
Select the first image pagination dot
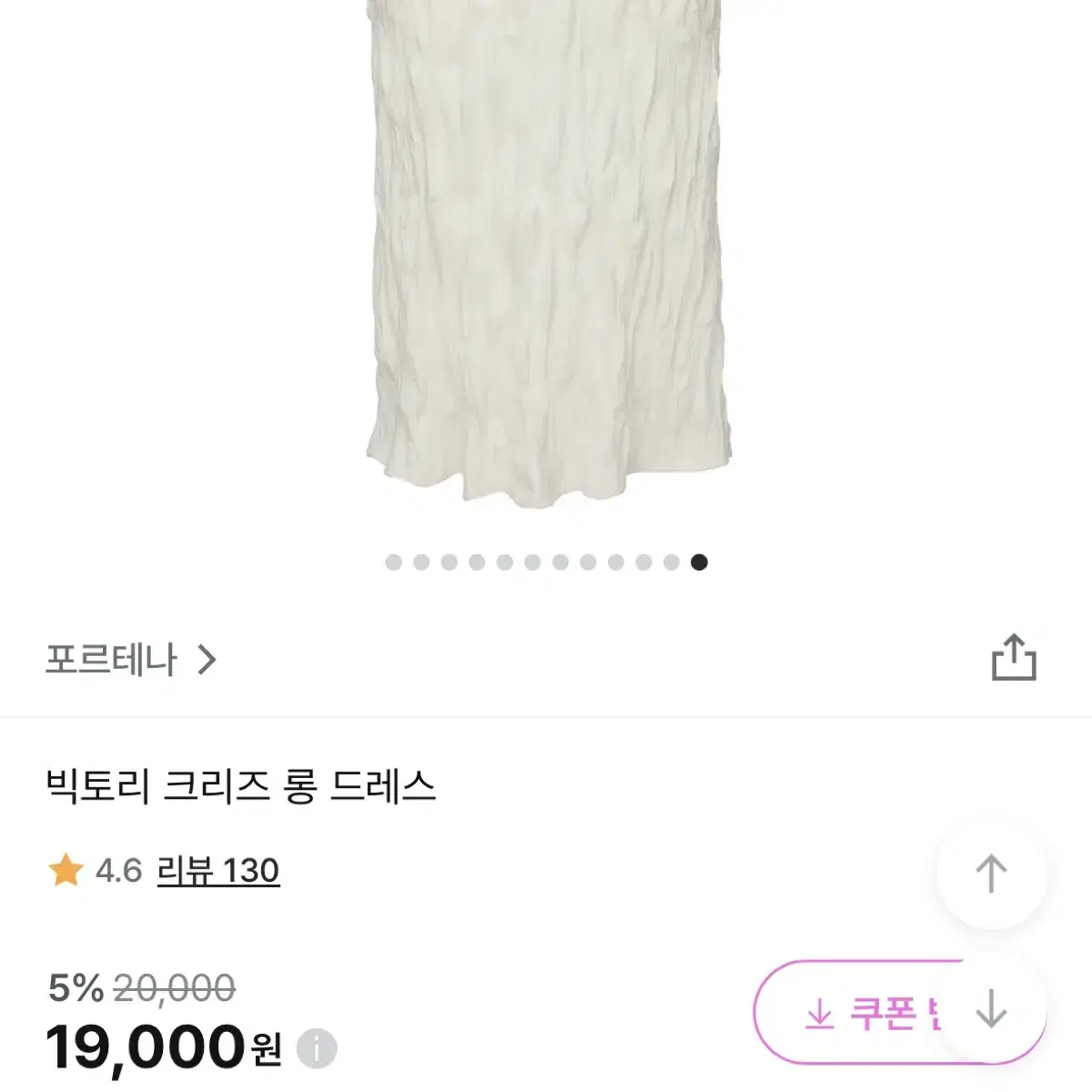coord(393,562)
